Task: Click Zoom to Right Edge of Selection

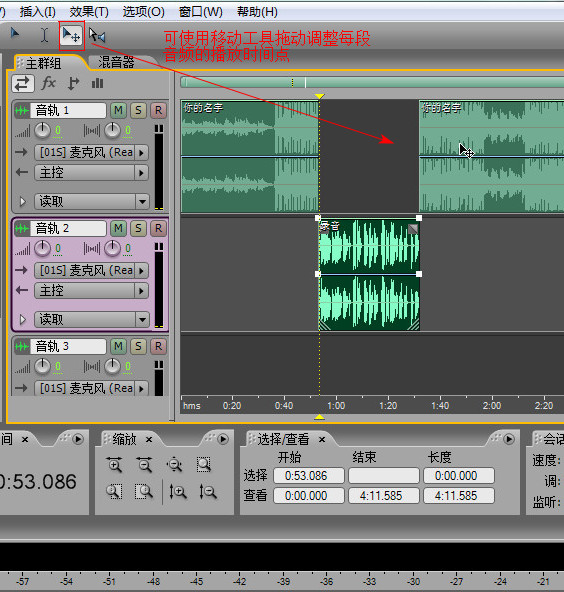Action: 144,492
